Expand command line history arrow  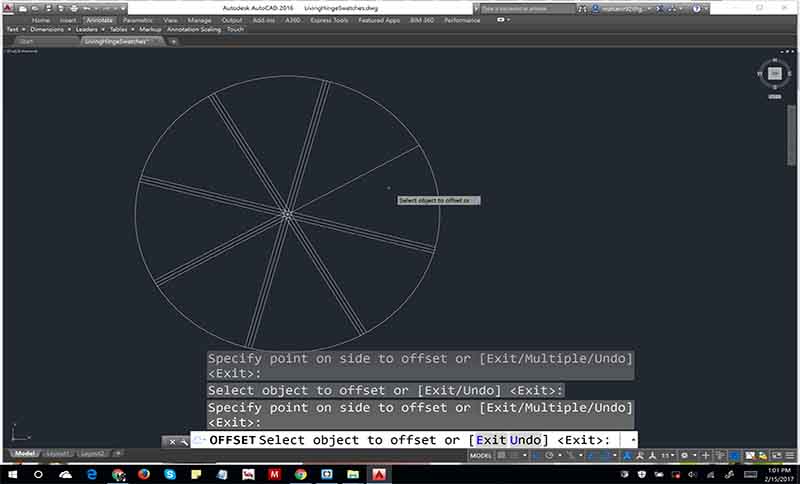633,440
